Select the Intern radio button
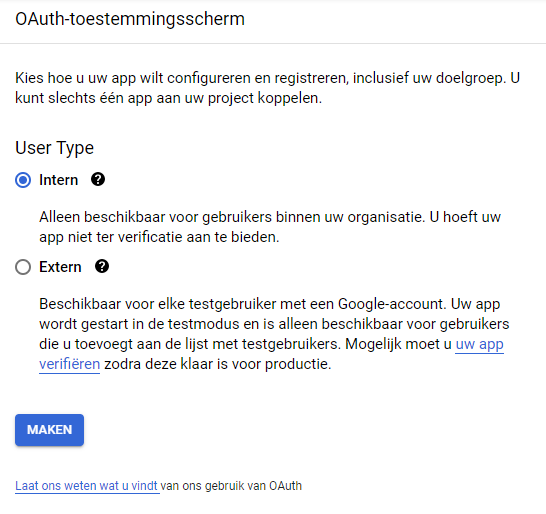Viewport: 546px width, 514px height. pyautogui.click(x=23, y=180)
